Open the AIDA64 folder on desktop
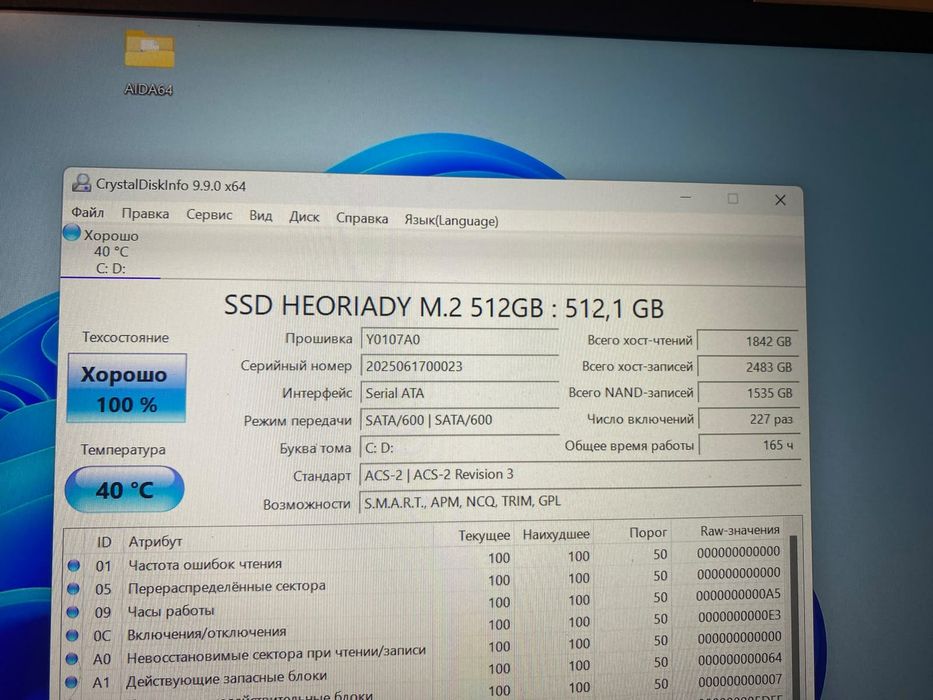933x700 pixels. tap(149, 62)
